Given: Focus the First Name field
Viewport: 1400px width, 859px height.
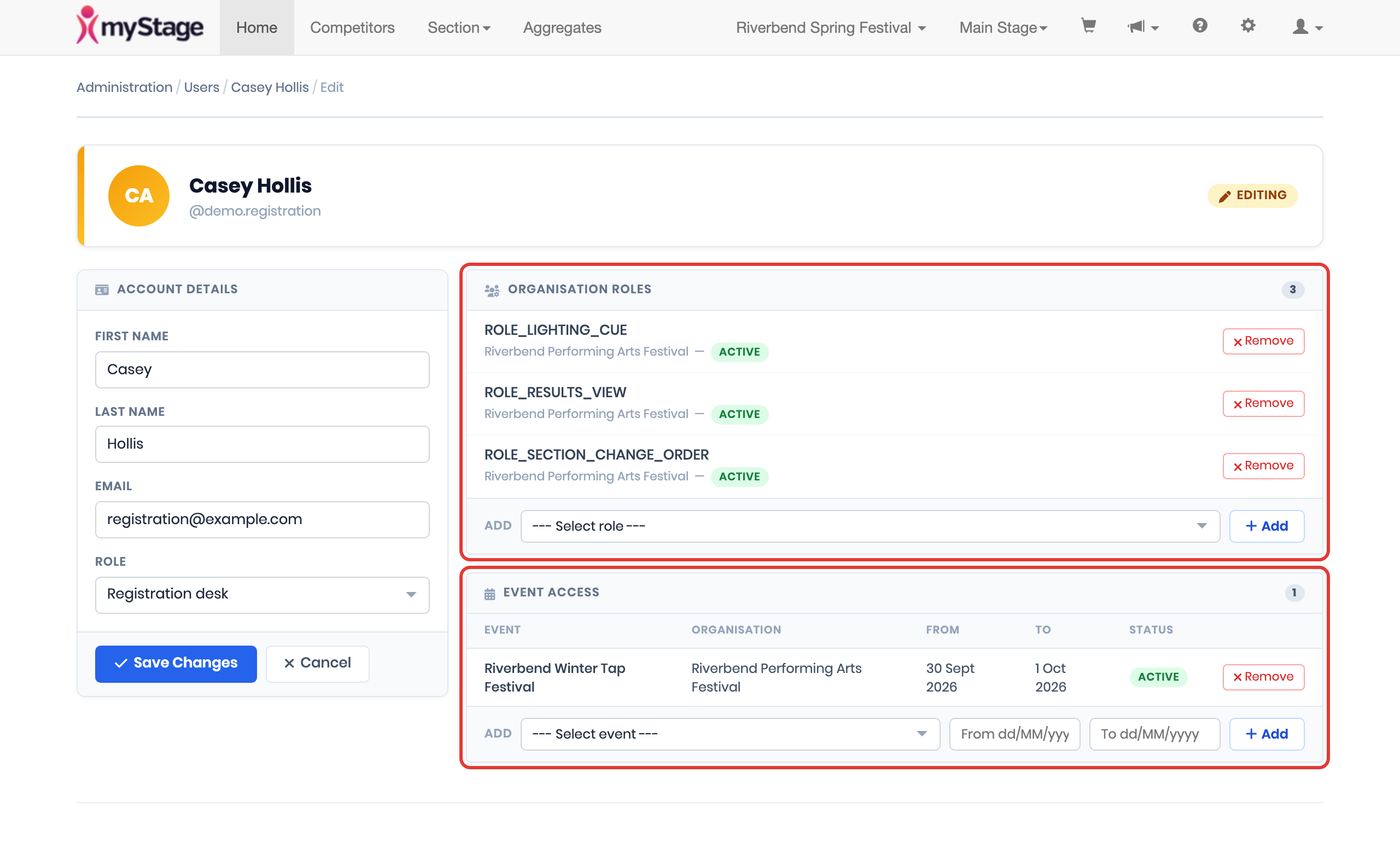Looking at the screenshot, I should (262, 369).
